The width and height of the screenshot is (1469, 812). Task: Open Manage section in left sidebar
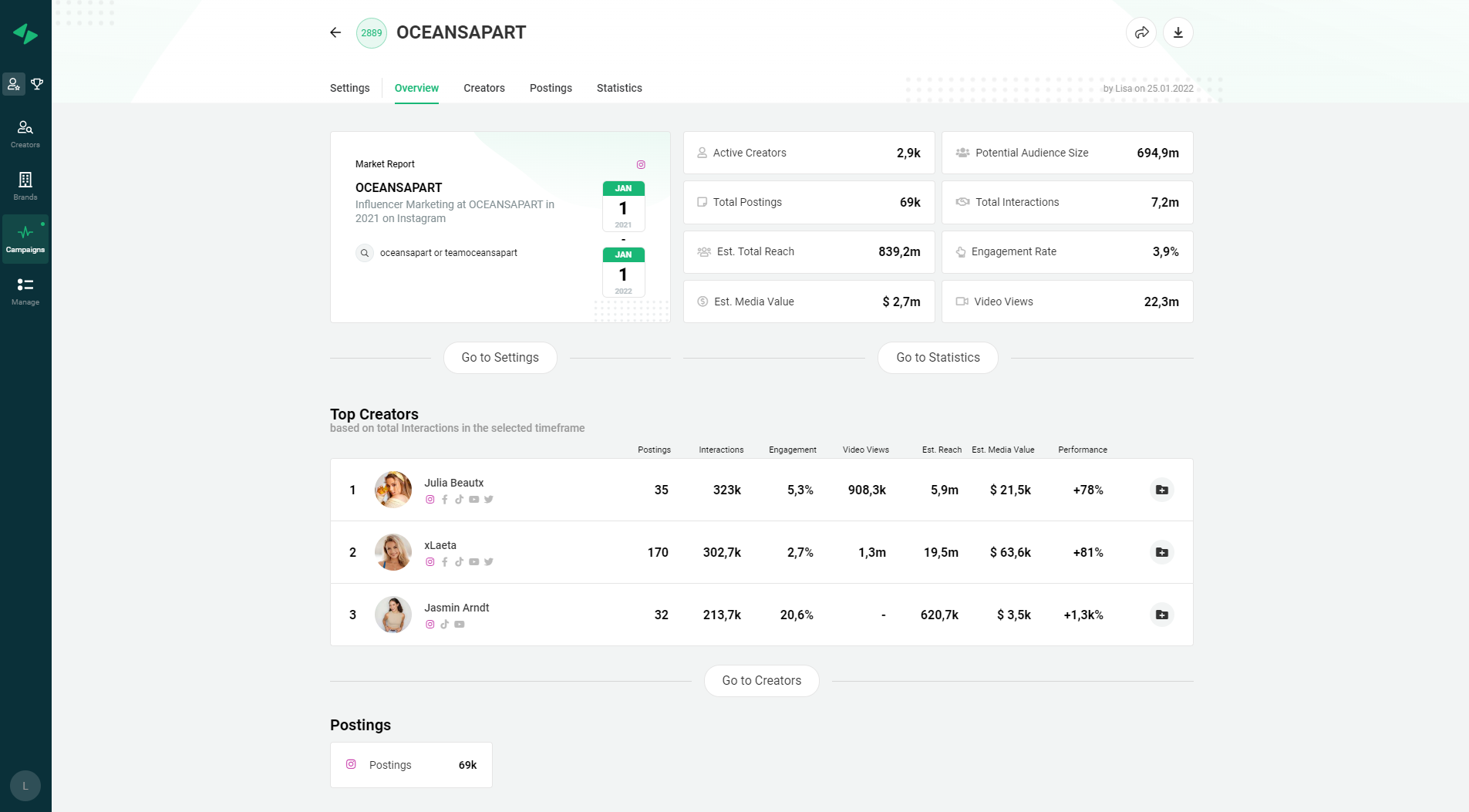(25, 291)
